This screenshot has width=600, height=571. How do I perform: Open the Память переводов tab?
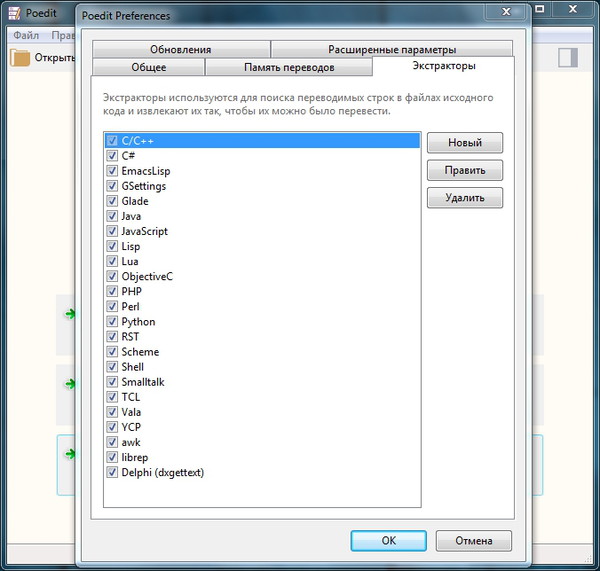(x=289, y=67)
